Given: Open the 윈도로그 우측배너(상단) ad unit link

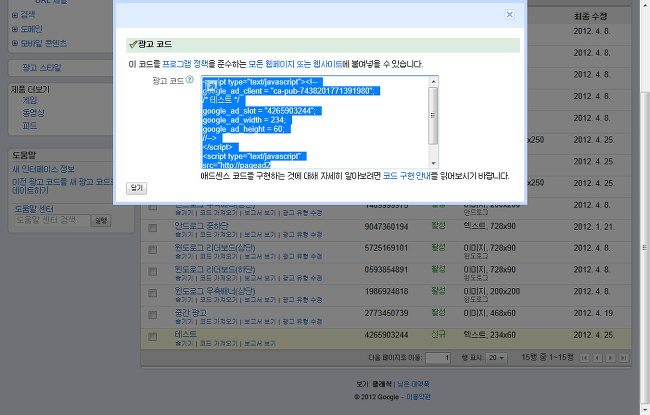Looking at the screenshot, I should click(x=215, y=291).
